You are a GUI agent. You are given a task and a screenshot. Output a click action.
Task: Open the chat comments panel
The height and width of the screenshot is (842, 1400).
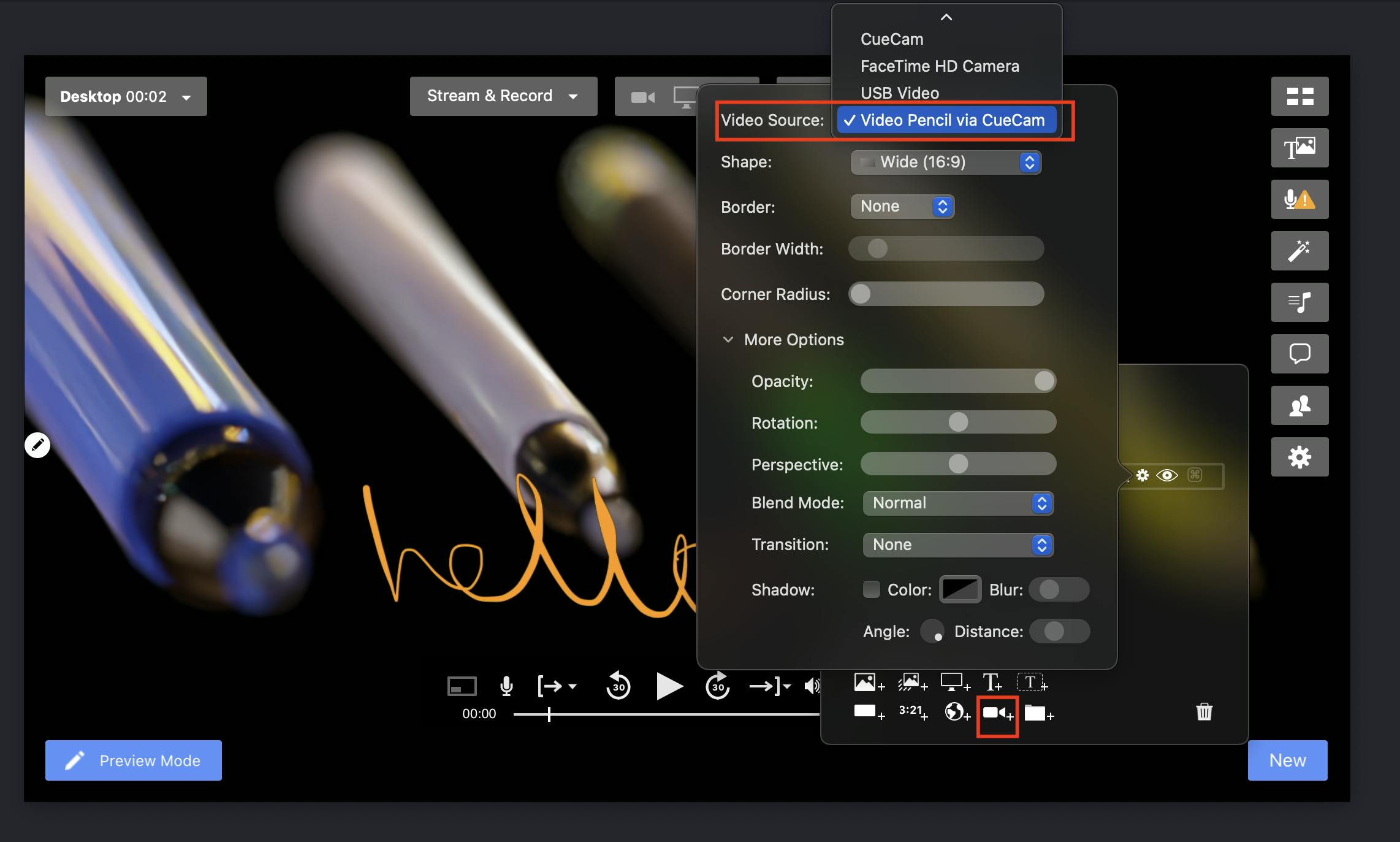point(1299,354)
